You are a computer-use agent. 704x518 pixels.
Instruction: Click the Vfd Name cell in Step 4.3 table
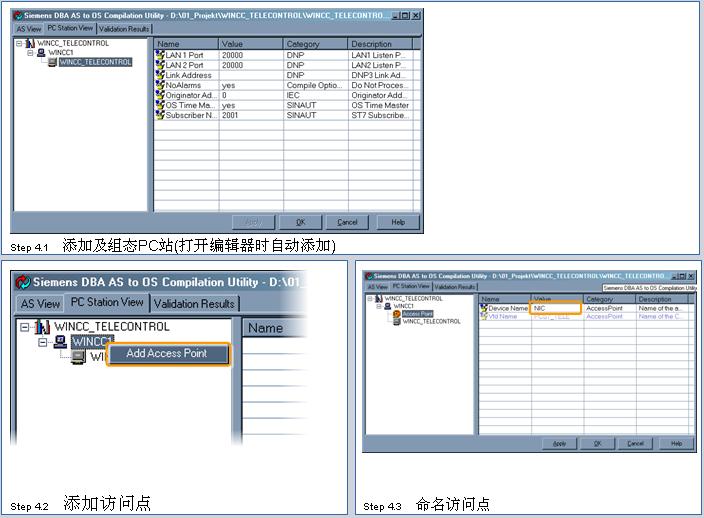point(502,316)
